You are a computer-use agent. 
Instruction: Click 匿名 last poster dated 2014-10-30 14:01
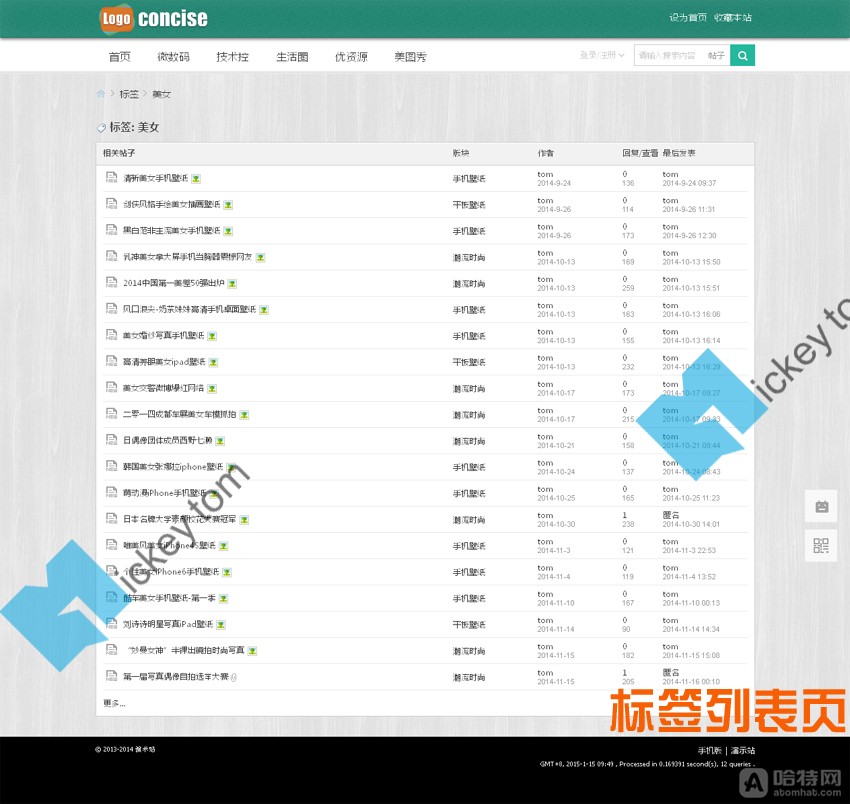click(671, 515)
